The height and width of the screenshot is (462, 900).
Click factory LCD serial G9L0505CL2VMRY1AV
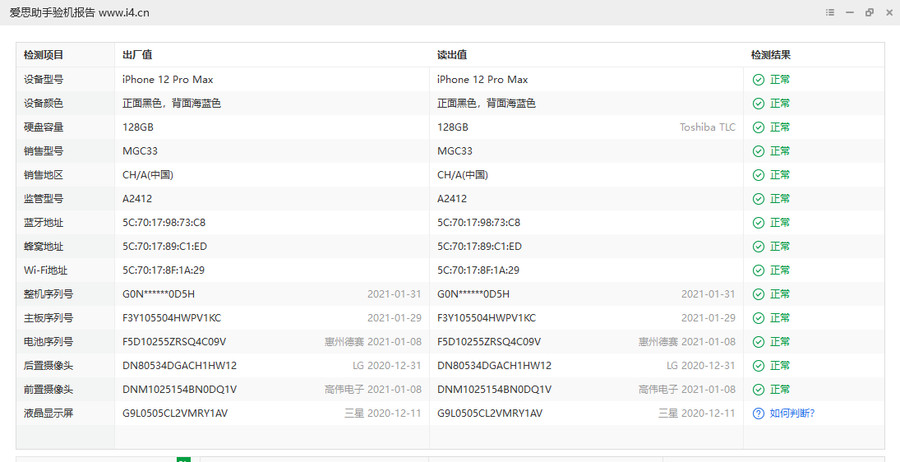click(x=175, y=413)
